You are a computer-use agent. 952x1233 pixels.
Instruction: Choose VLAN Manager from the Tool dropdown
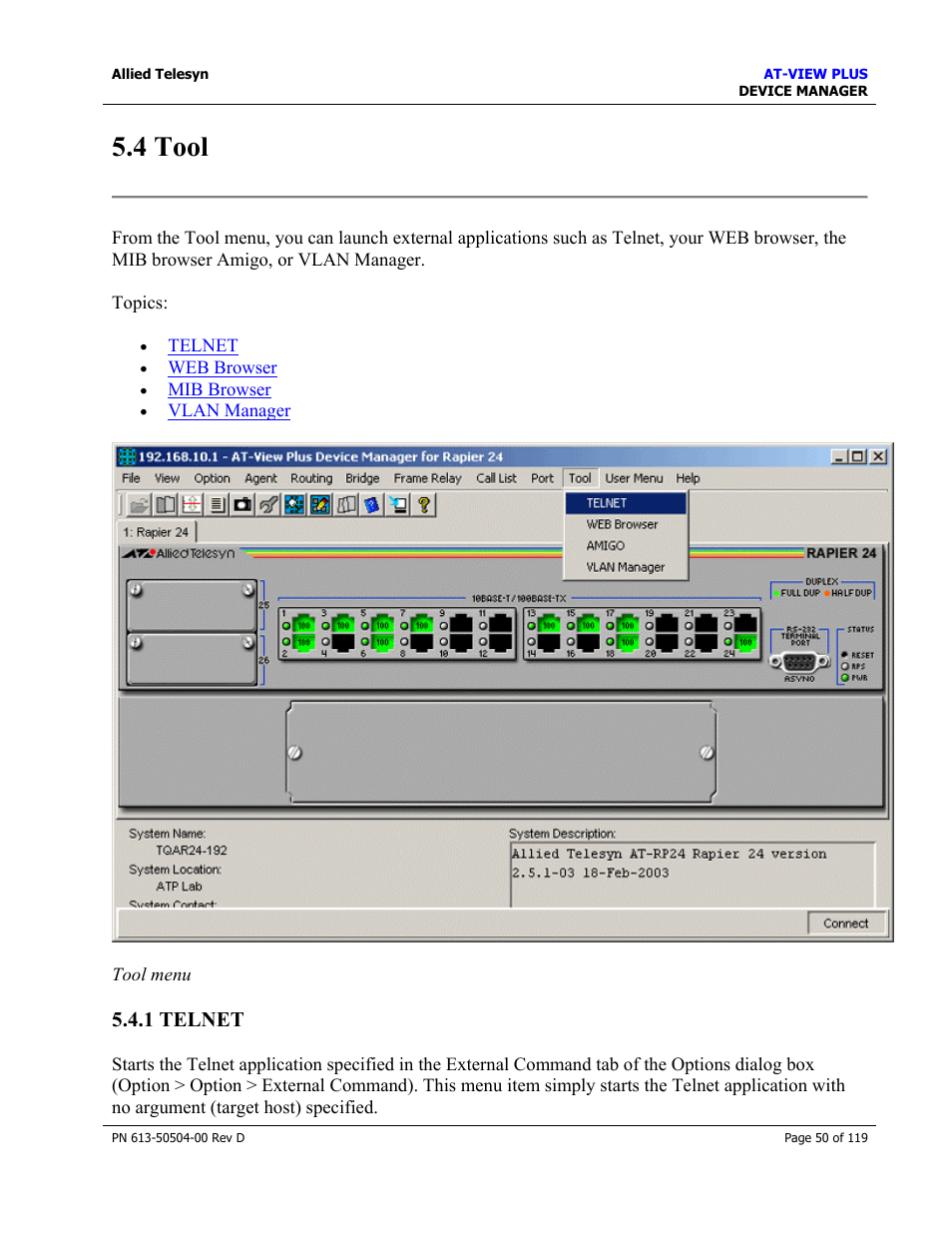tap(626, 567)
